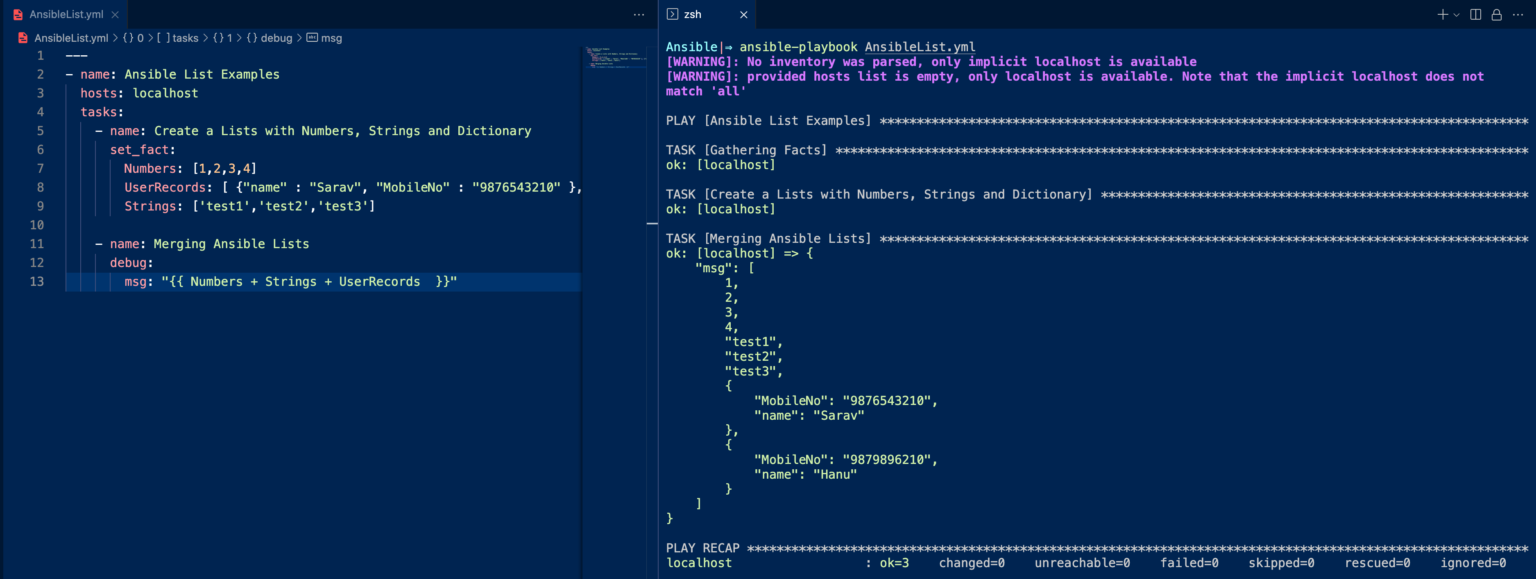The height and width of the screenshot is (579, 1536).
Task: Open the editor group ellipsis menu
Action: coord(638,14)
